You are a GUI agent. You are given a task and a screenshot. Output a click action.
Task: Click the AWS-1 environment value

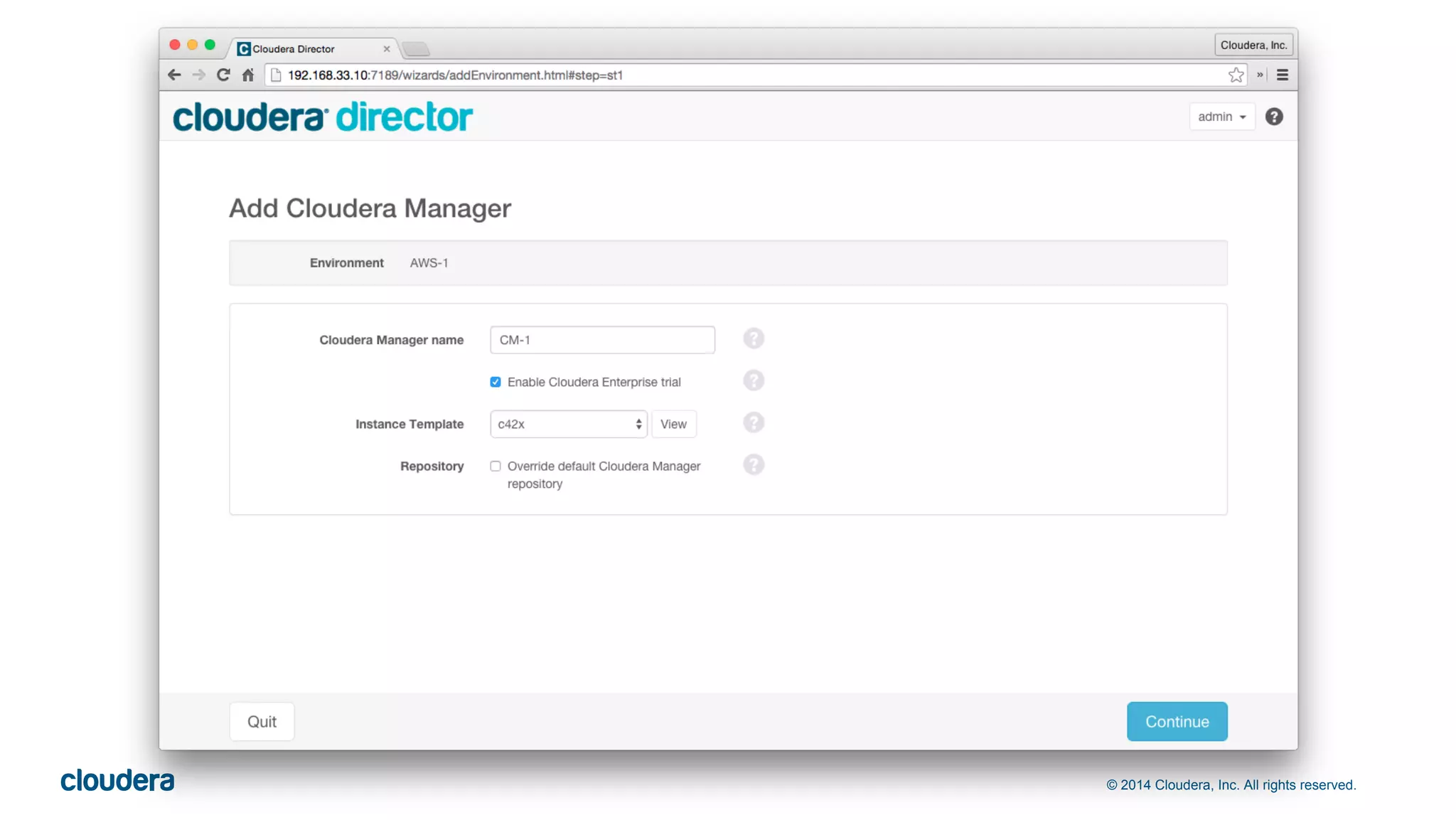pos(429,262)
